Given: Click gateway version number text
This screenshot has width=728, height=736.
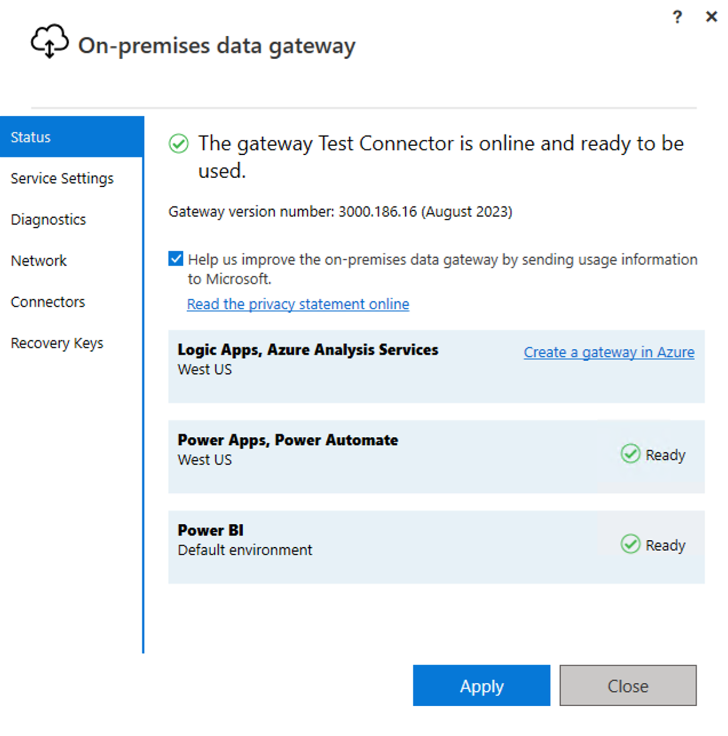Looking at the screenshot, I should tap(340, 212).
